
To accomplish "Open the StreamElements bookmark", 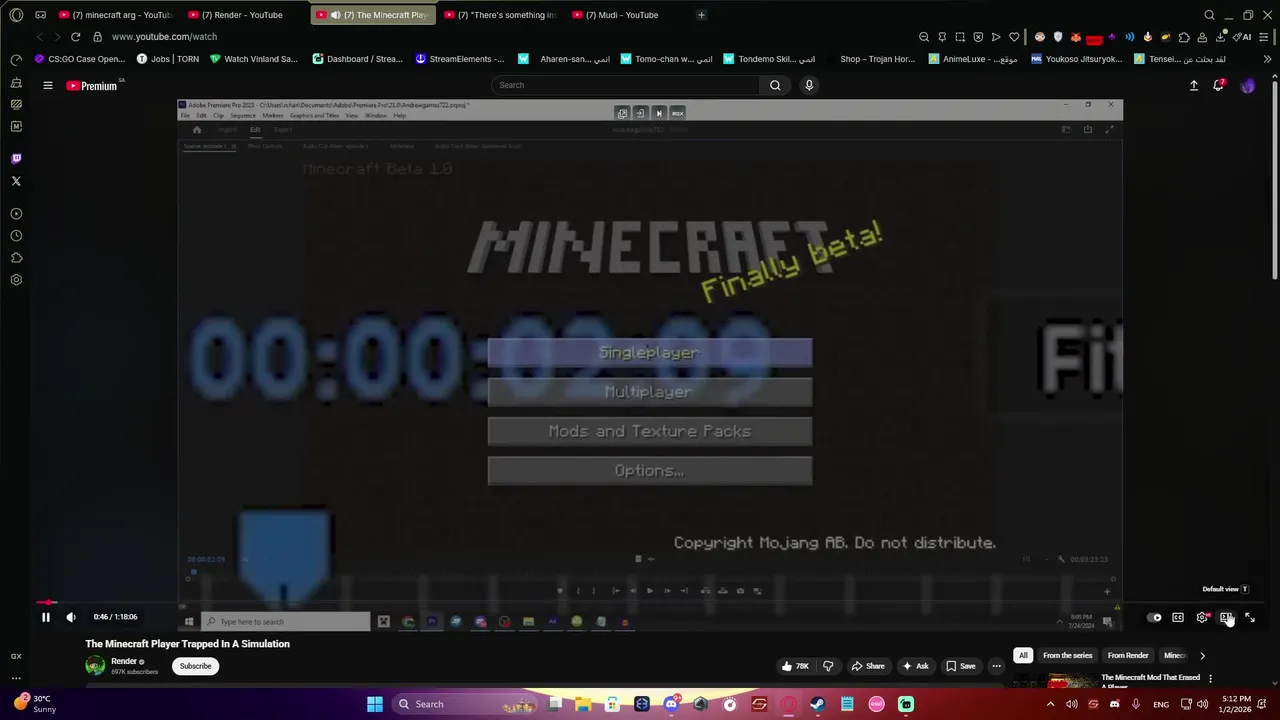I will (460, 59).
